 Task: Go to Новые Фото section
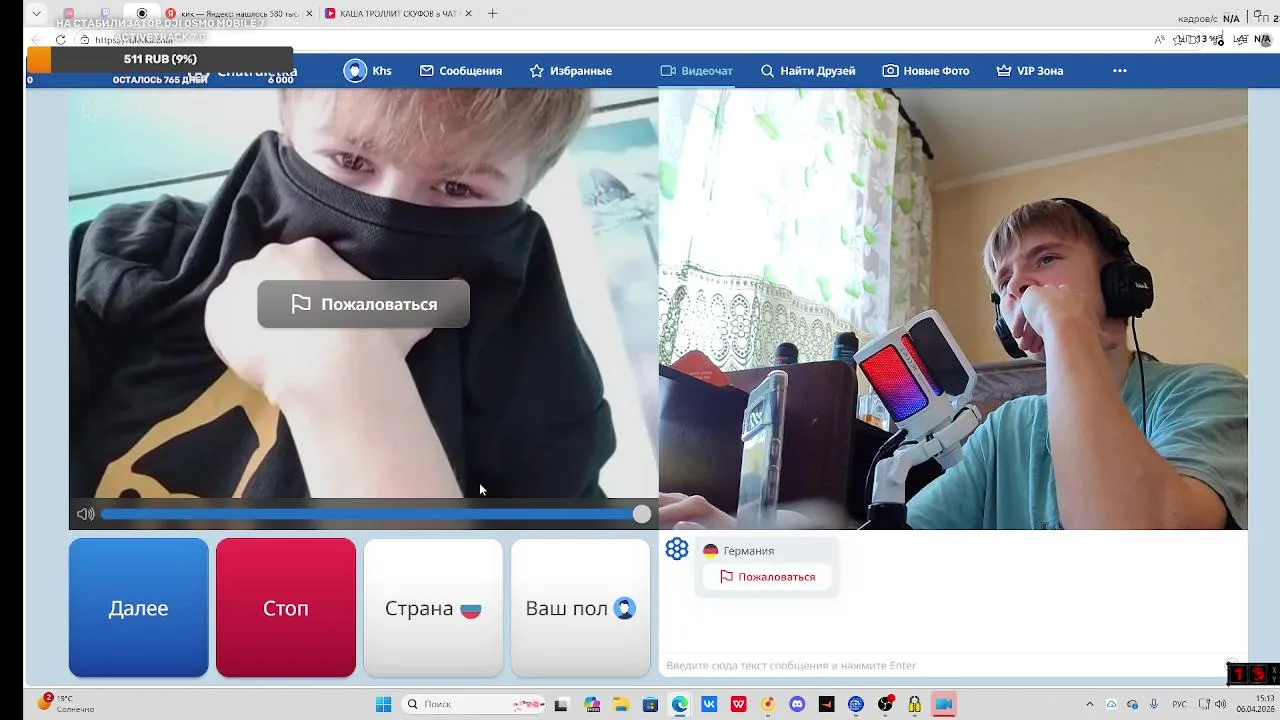click(926, 71)
